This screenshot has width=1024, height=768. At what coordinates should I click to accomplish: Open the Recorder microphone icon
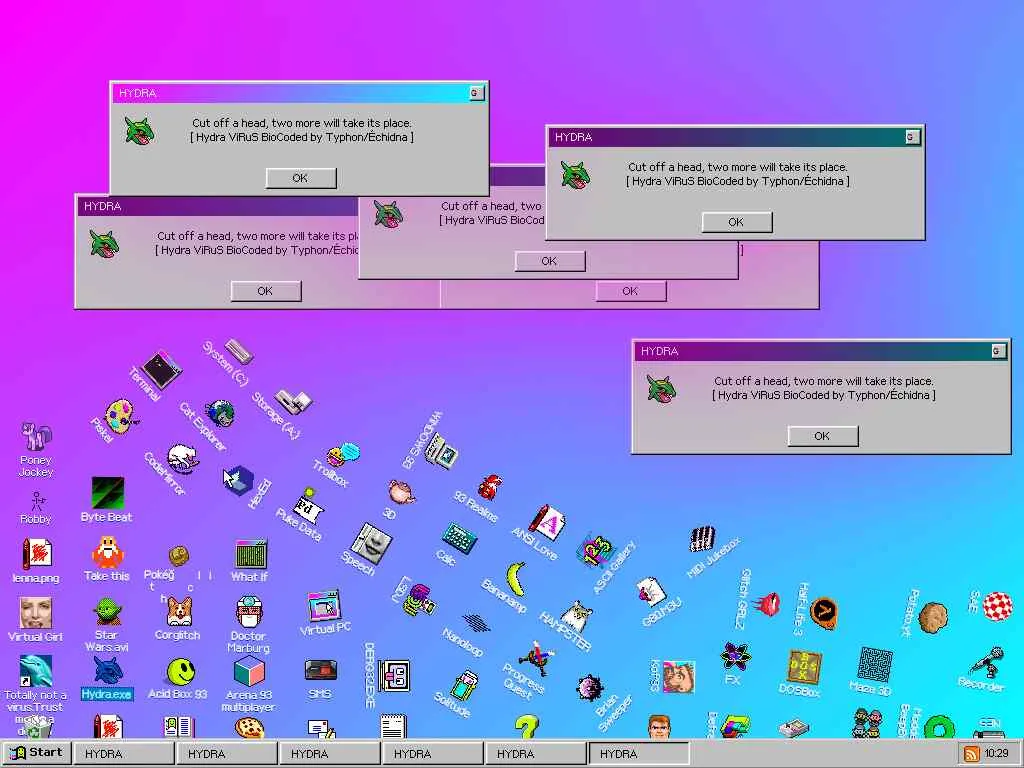click(986, 662)
